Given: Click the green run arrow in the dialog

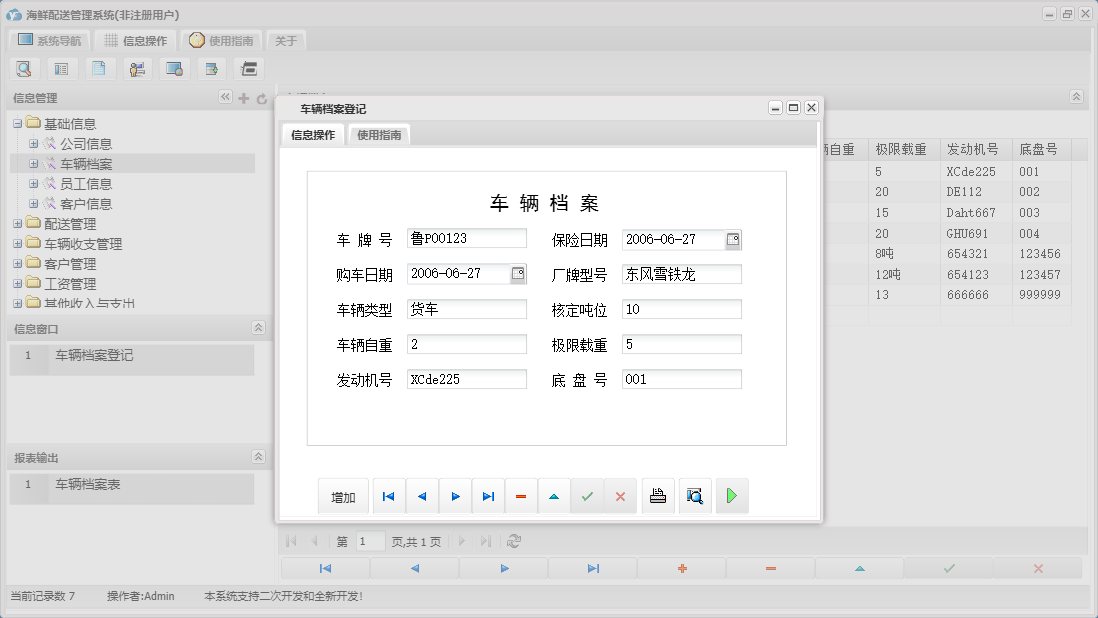Looking at the screenshot, I should click(x=731, y=495).
